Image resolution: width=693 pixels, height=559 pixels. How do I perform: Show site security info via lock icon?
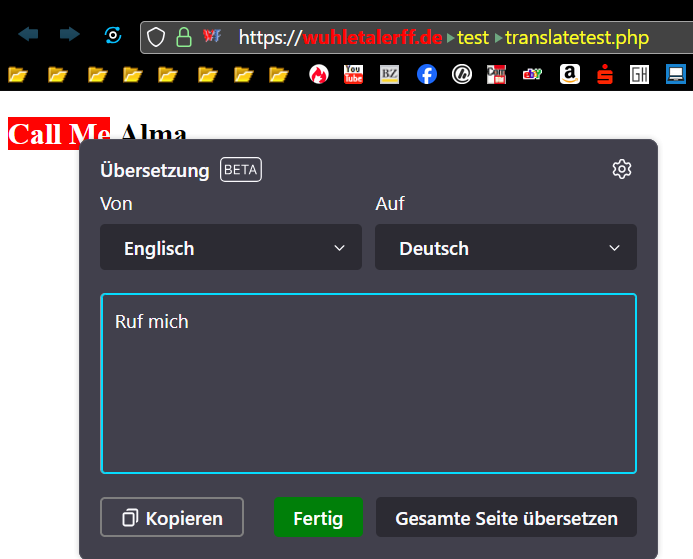pos(183,37)
